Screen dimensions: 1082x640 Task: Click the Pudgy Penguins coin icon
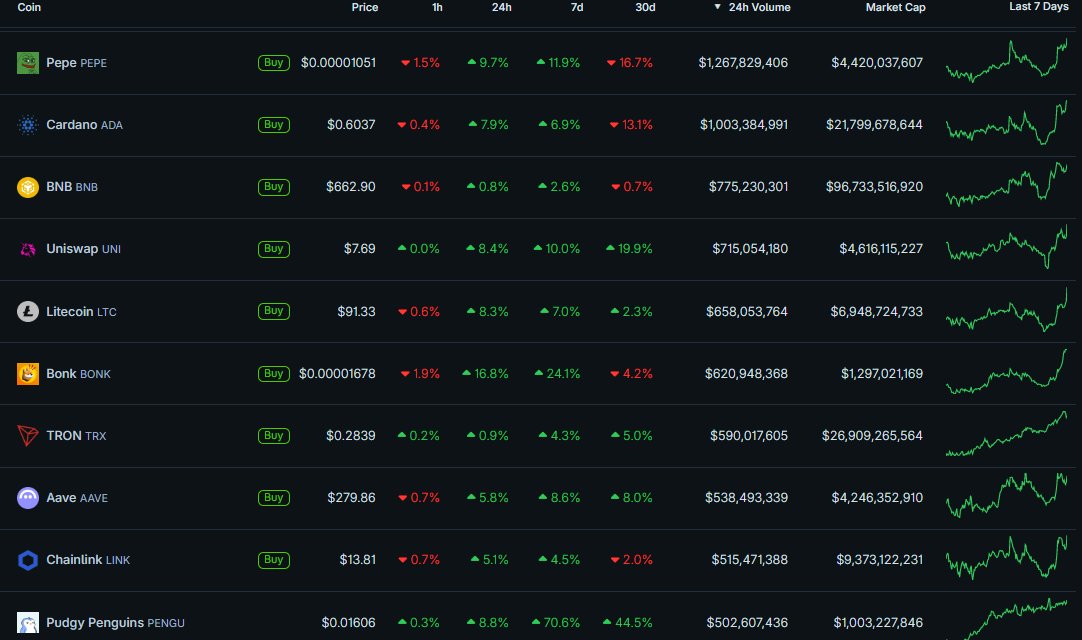coord(28,623)
